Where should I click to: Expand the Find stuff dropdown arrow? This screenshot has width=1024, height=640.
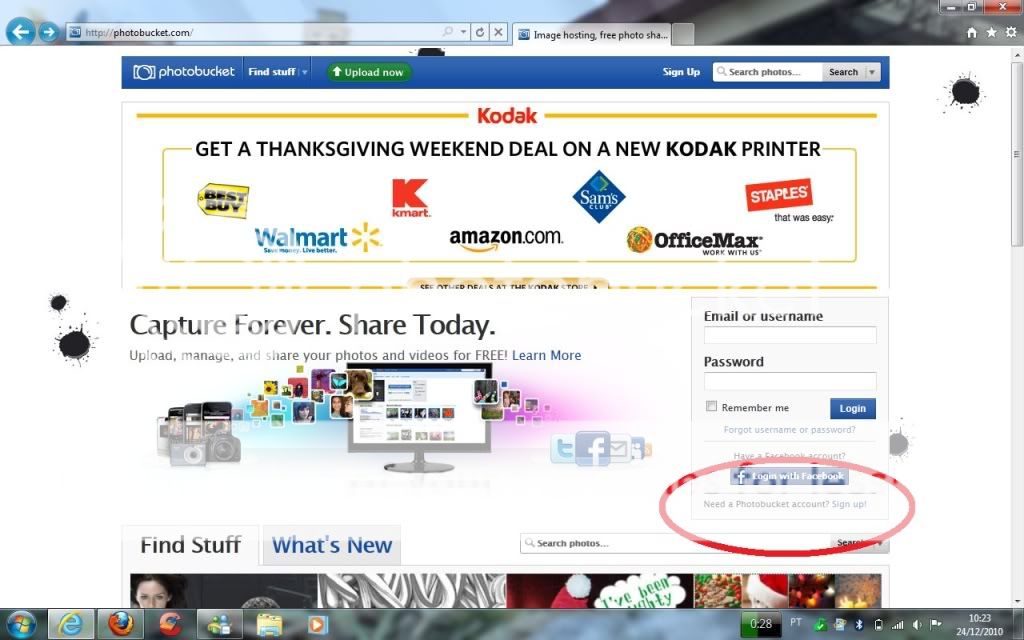(304, 72)
